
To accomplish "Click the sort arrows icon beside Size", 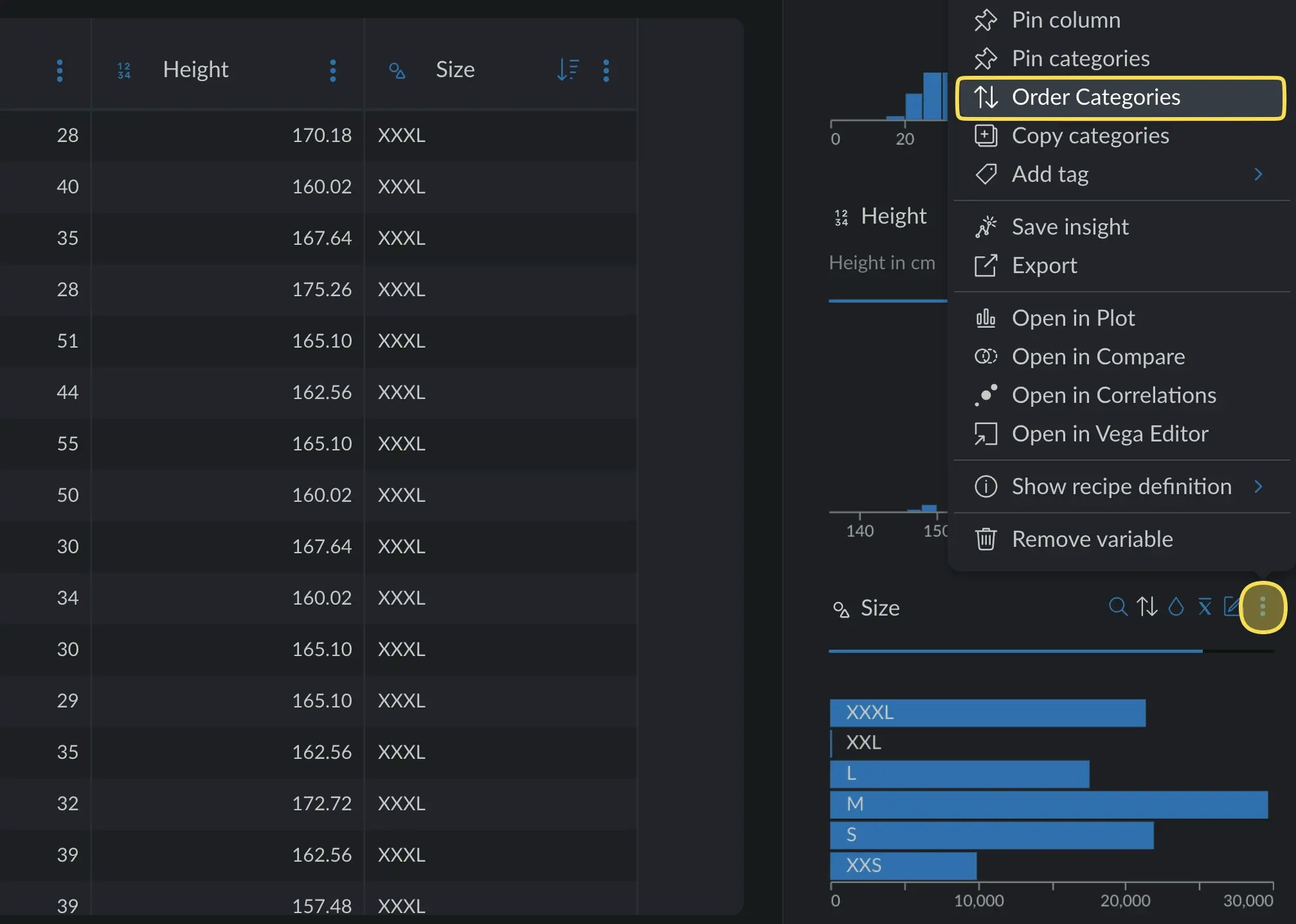I will tap(1147, 607).
